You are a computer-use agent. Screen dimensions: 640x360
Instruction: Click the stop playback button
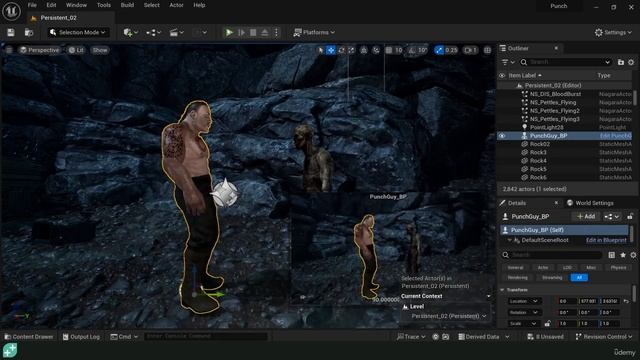(x=253, y=32)
